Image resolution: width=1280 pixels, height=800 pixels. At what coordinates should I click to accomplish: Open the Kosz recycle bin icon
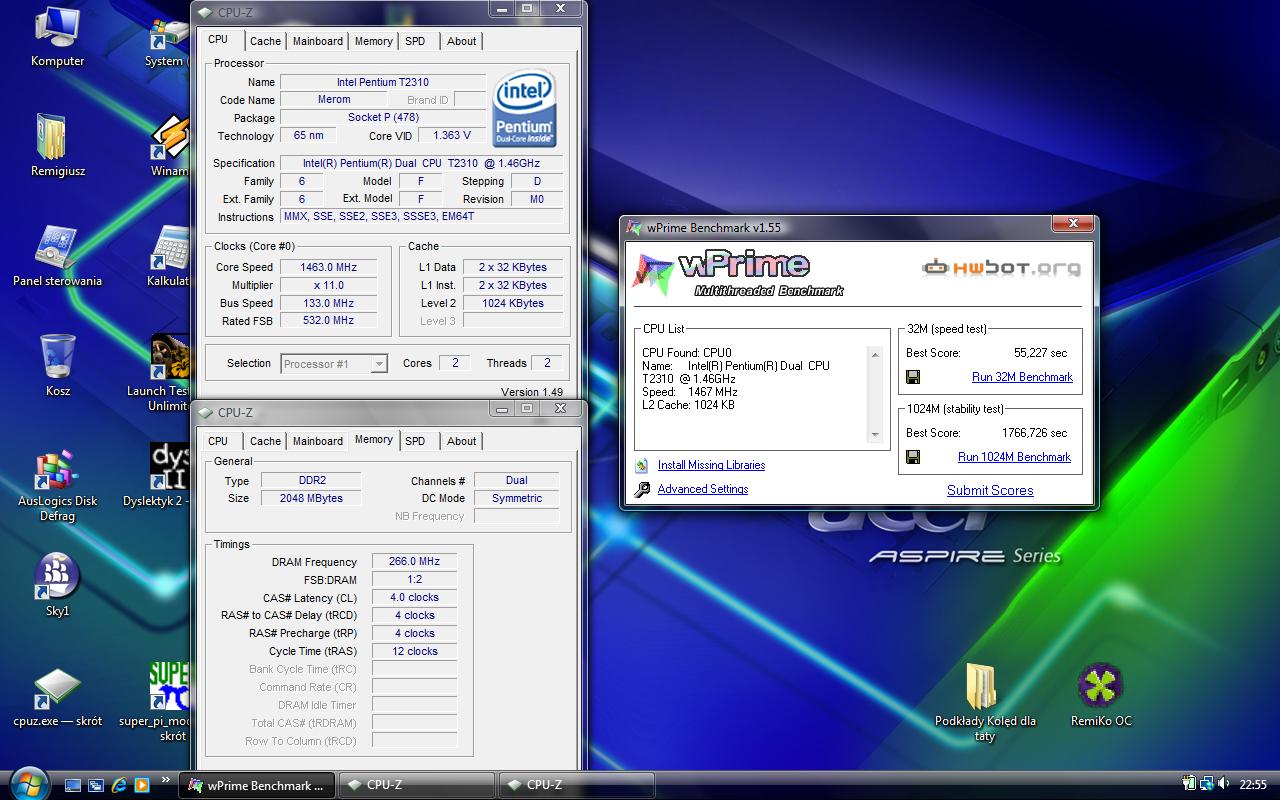click(x=57, y=357)
